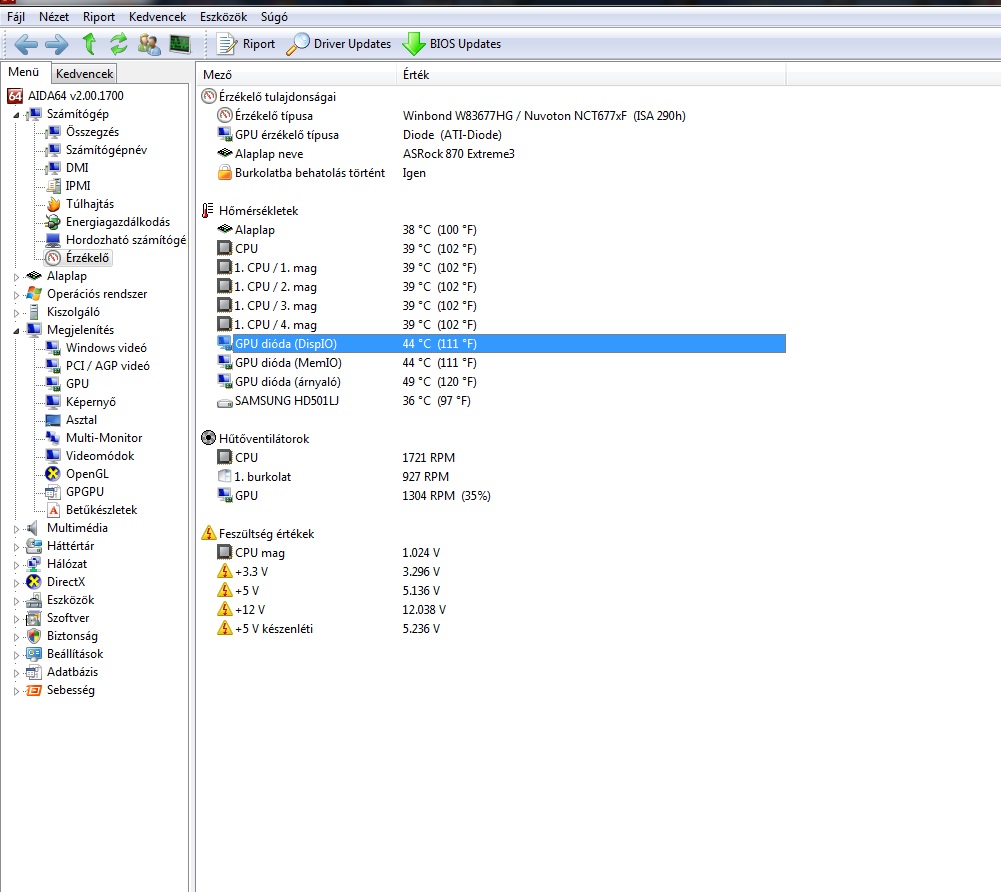
Task: Click the Érték column header
Action: 591,75
